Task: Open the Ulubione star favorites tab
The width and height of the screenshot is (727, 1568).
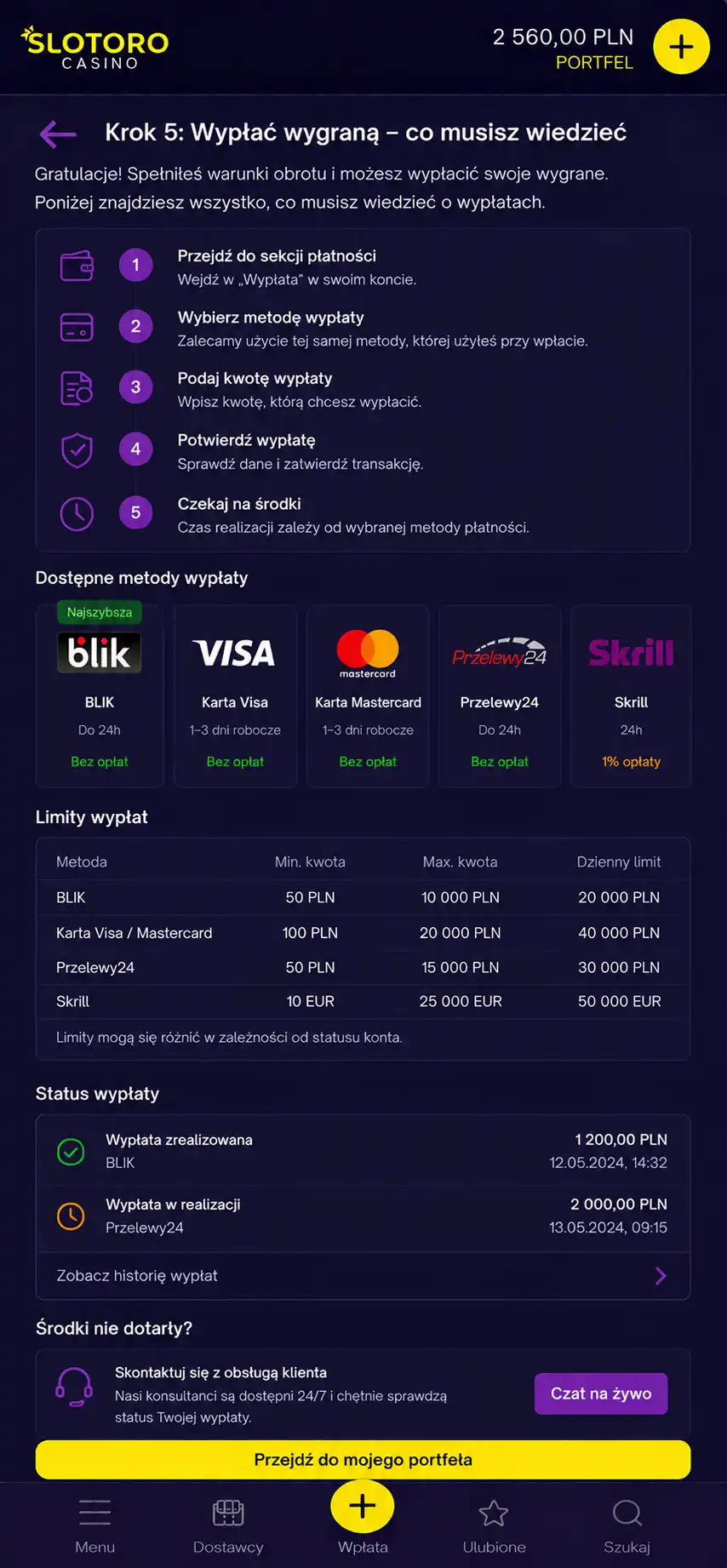Action: (494, 1526)
